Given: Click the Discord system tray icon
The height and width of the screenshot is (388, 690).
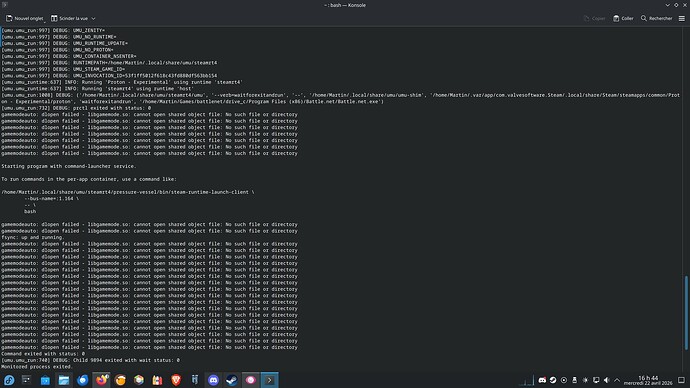Looking at the screenshot, I should click(x=542, y=380).
